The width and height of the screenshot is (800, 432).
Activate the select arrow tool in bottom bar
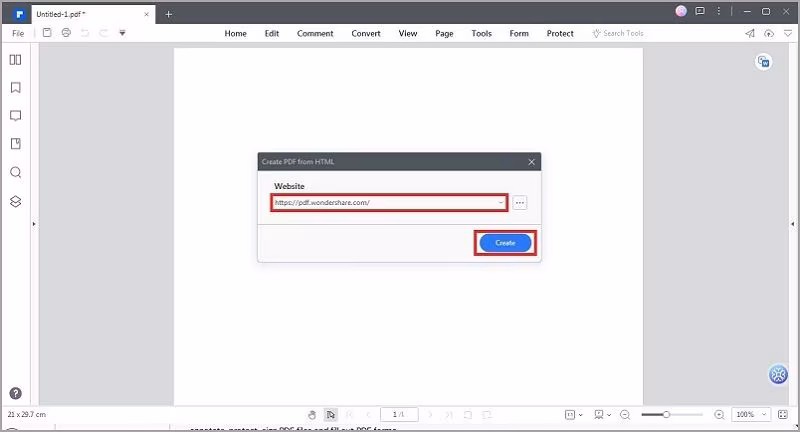tap(331, 415)
